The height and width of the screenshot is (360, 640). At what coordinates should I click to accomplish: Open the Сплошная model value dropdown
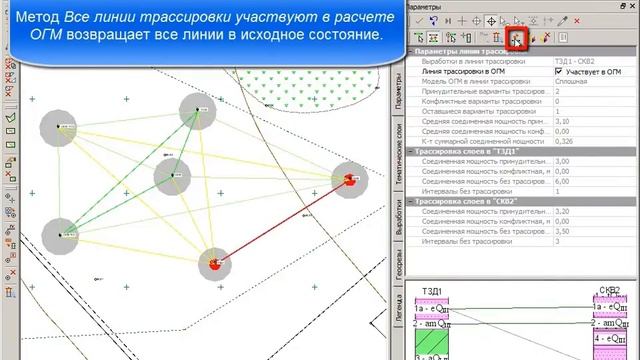[x=594, y=81]
